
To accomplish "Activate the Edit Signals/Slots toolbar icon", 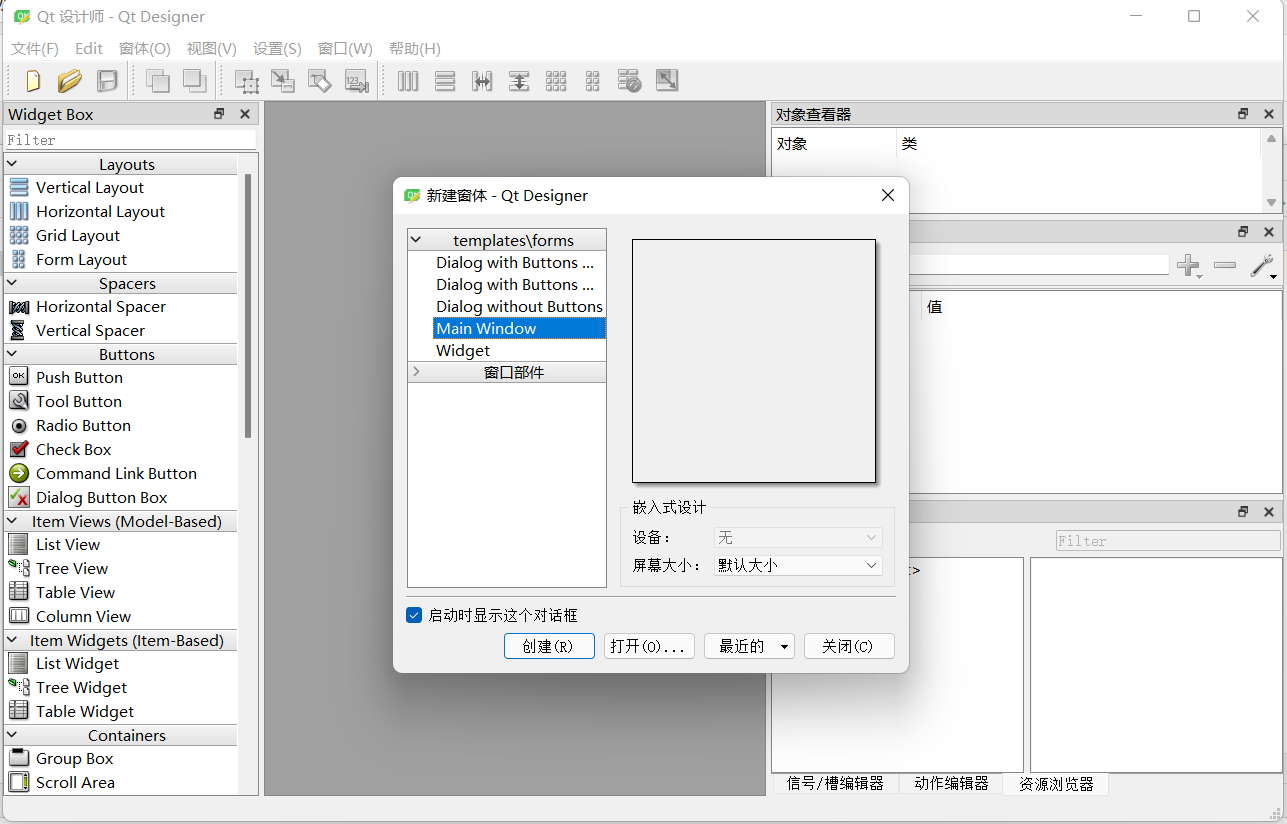I will (x=283, y=81).
